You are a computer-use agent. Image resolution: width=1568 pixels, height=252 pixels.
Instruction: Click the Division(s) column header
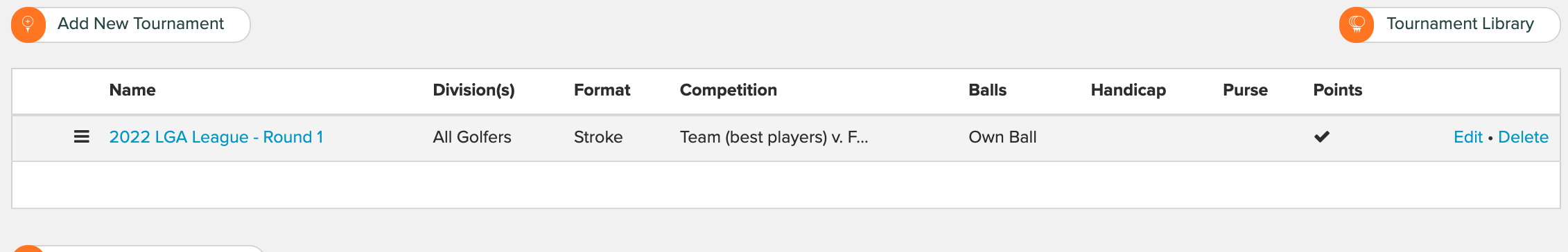[473, 90]
